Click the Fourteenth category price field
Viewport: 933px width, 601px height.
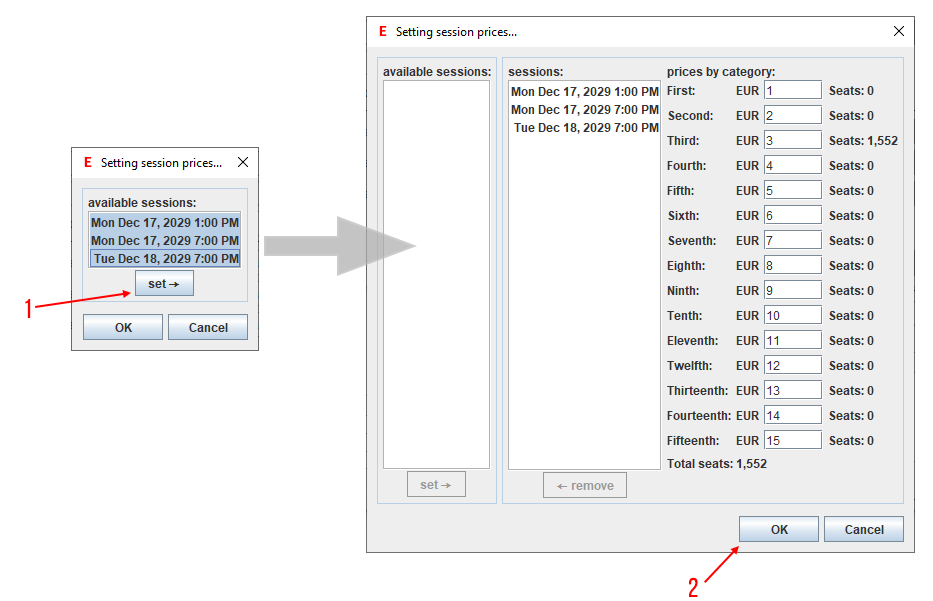(x=793, y=415)
